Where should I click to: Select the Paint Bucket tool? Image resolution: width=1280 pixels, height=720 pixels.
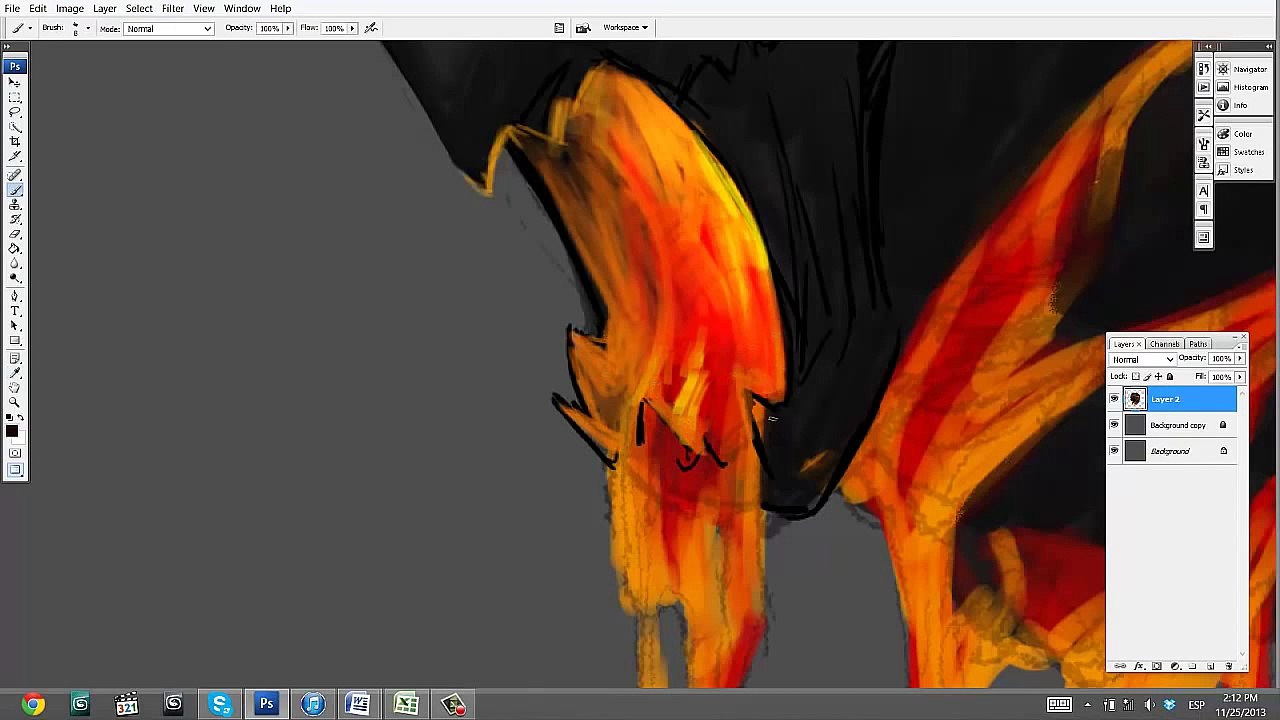[x=15, y=247]
